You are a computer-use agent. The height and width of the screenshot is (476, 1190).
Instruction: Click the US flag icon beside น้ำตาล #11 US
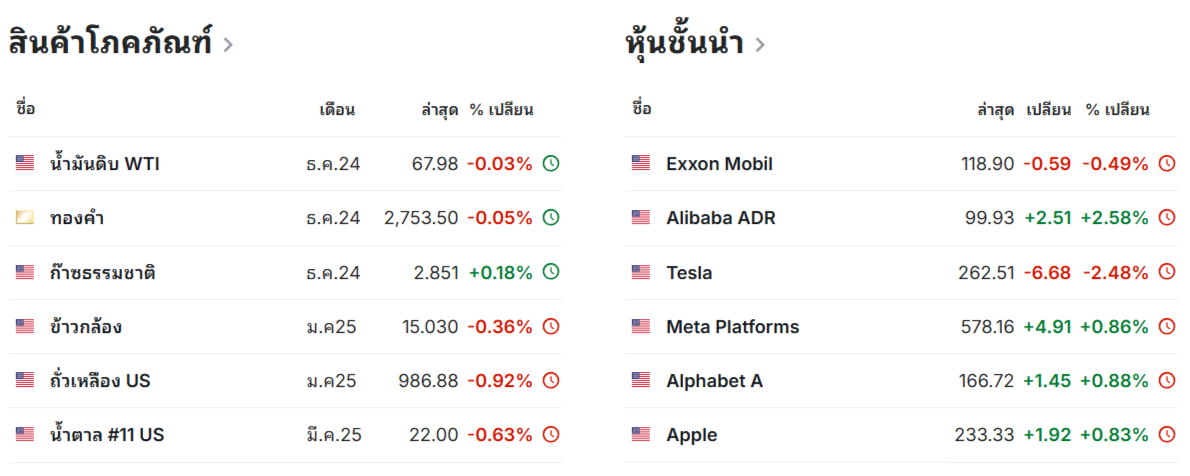(25, 435)
